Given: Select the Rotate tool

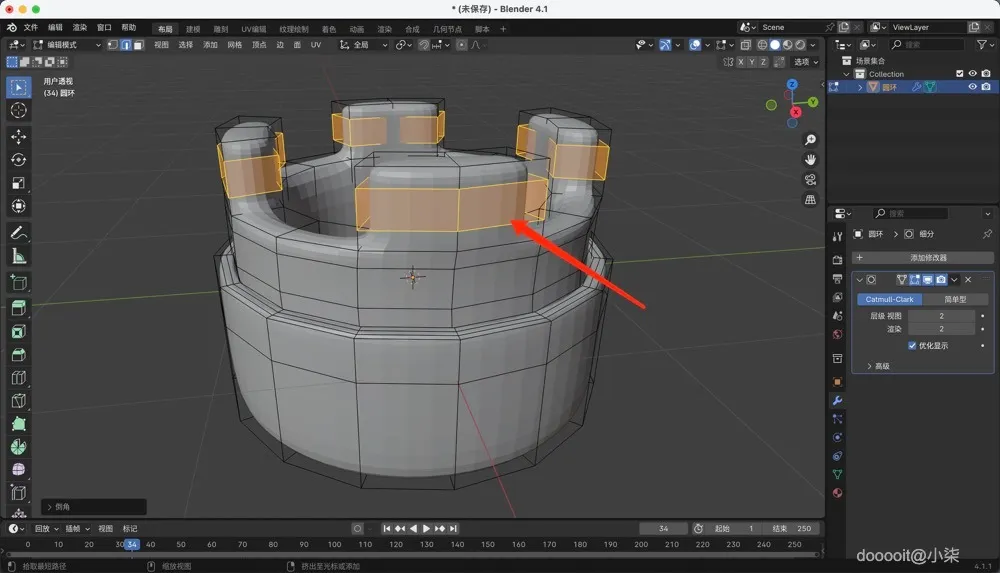Looking at the screenshot, I should 18,159.
